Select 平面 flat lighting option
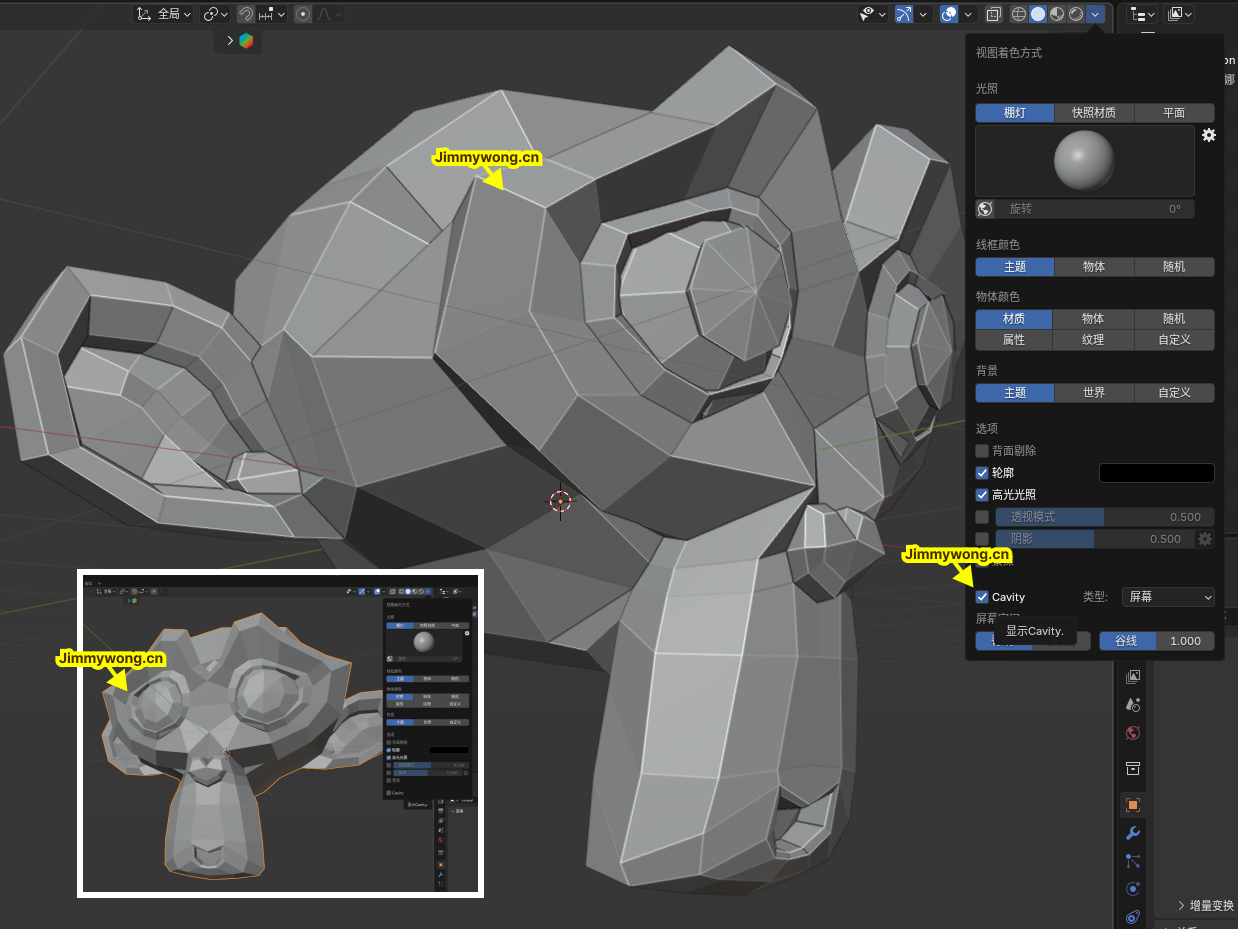This screenshot has width=1238, height=943. click(x=1174, y=113)
